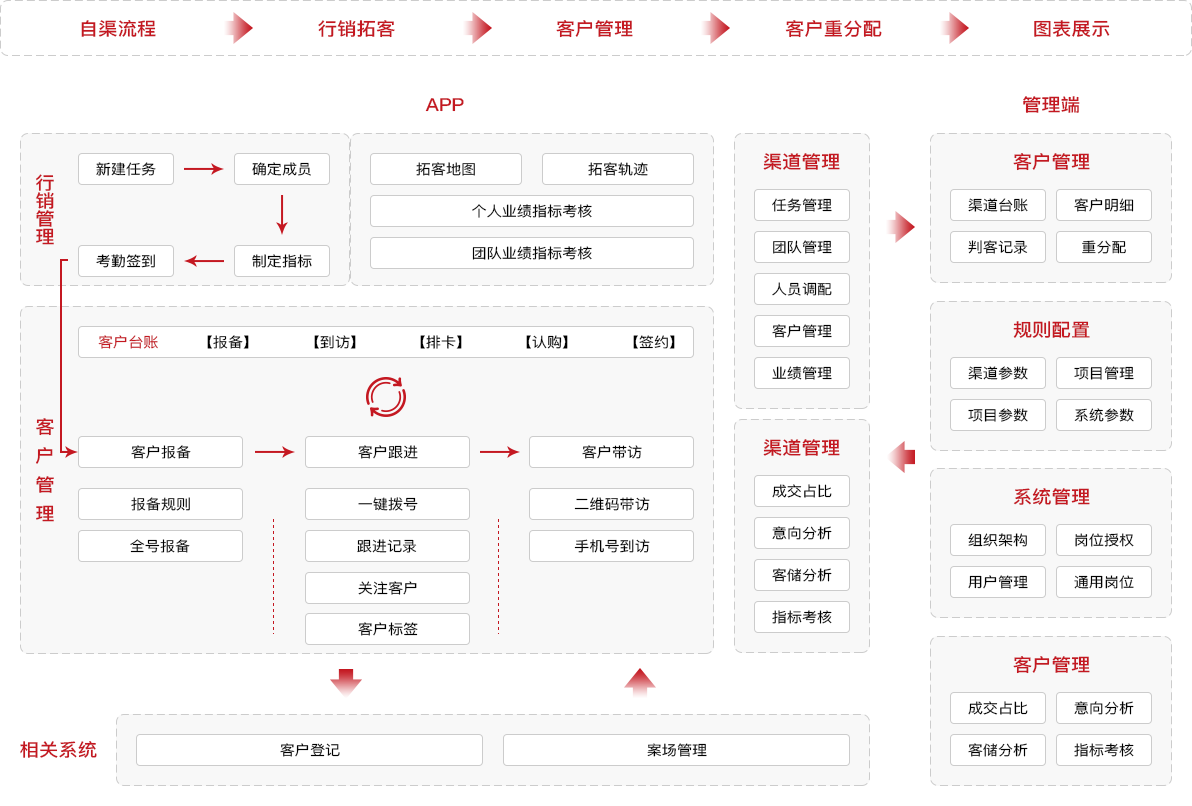This screenshot has height=806, width=1192.
Task: Select the 客户台账 tab in the status bar
Action: pyautogui.click(x=128, y=342)
